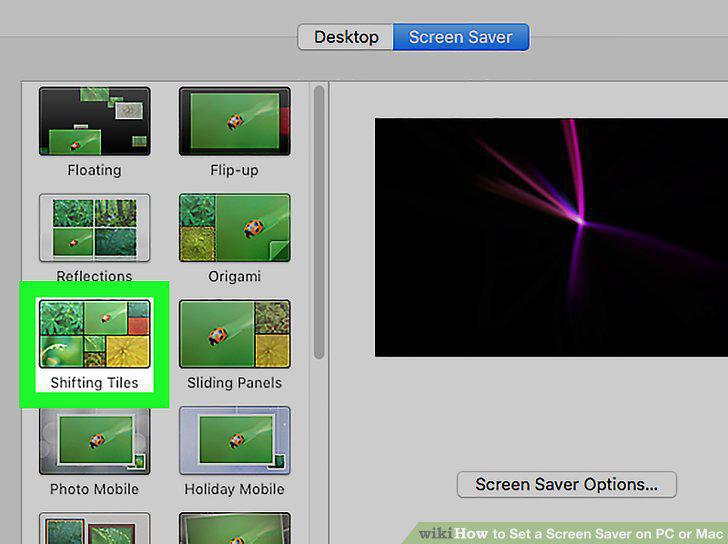Choose the Floating screen saver thumbnail
Screen dimensions: 728x544
(x=95, y=121)
